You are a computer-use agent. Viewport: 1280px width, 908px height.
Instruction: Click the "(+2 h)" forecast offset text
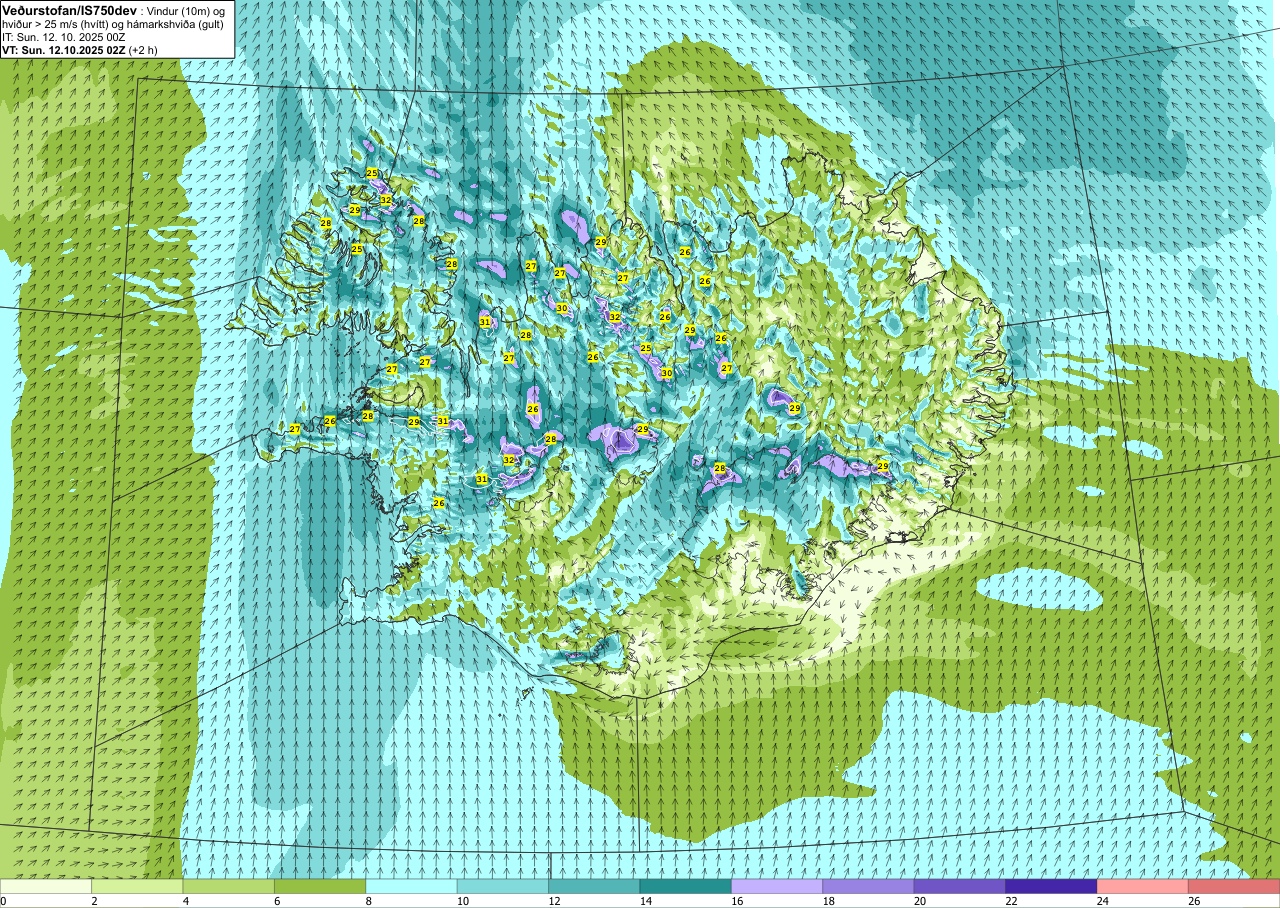tap(143, 50)
